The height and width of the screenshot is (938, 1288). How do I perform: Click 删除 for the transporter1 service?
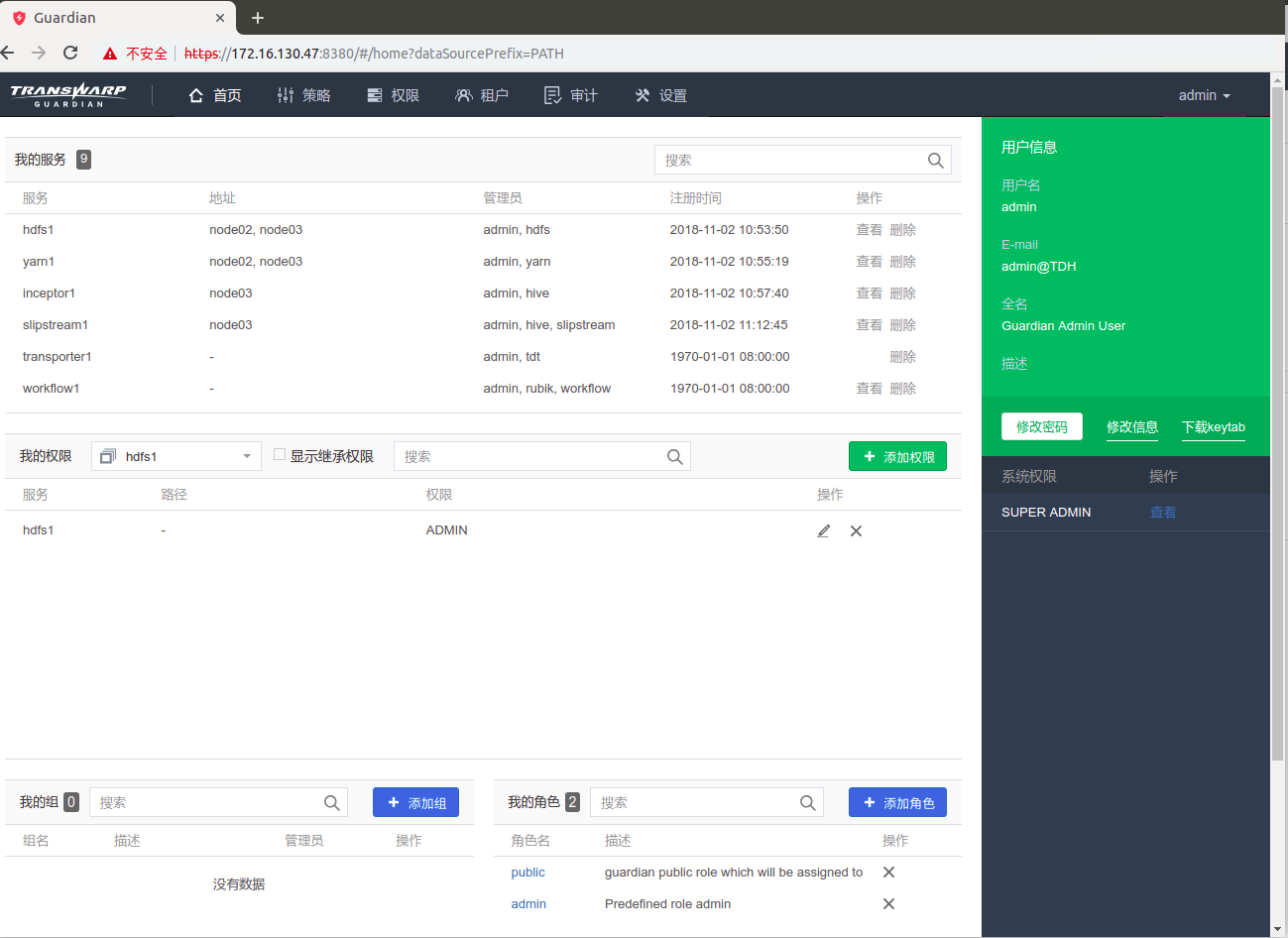pos(903,357)
